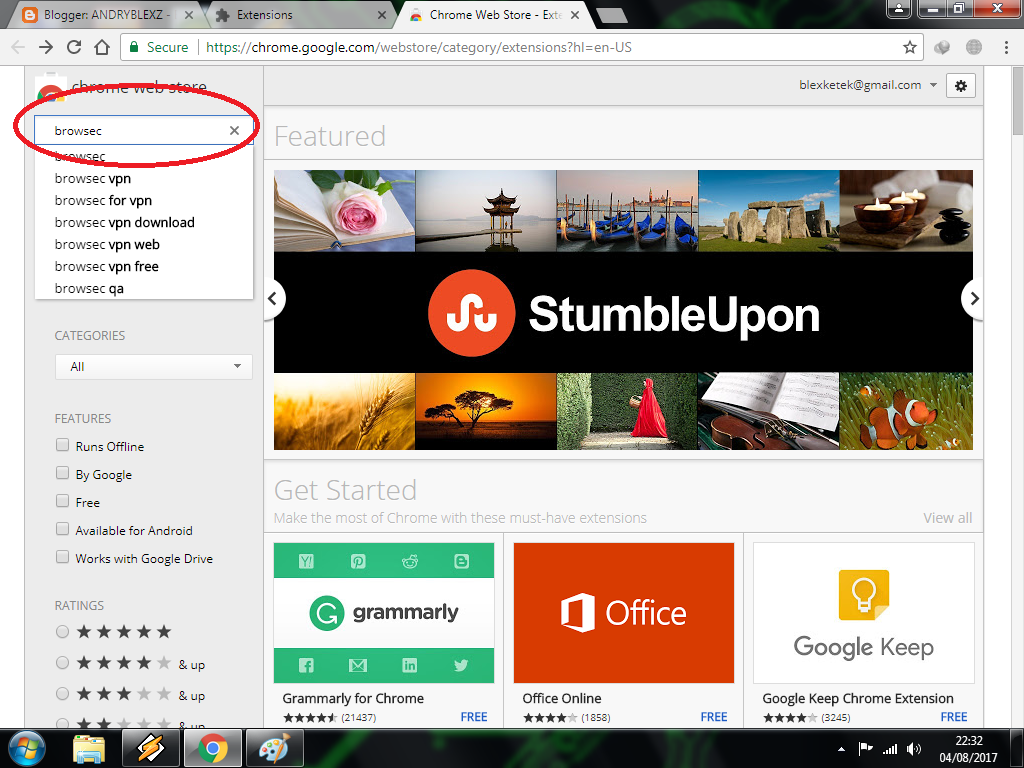The height and width of the screenshot is (768, 1024).
Task: Reload the Chrome Web Store page
Action: pos(74,47)
